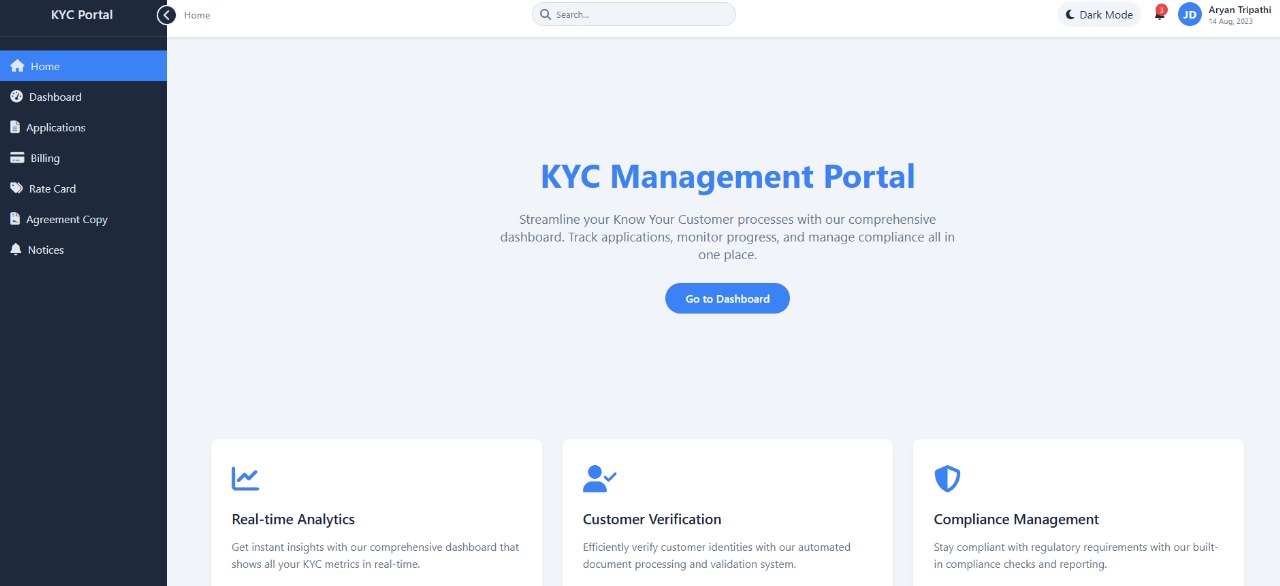
Task: Click the Applications document icon
Action: pyautogui.click(x=16, y=127)
